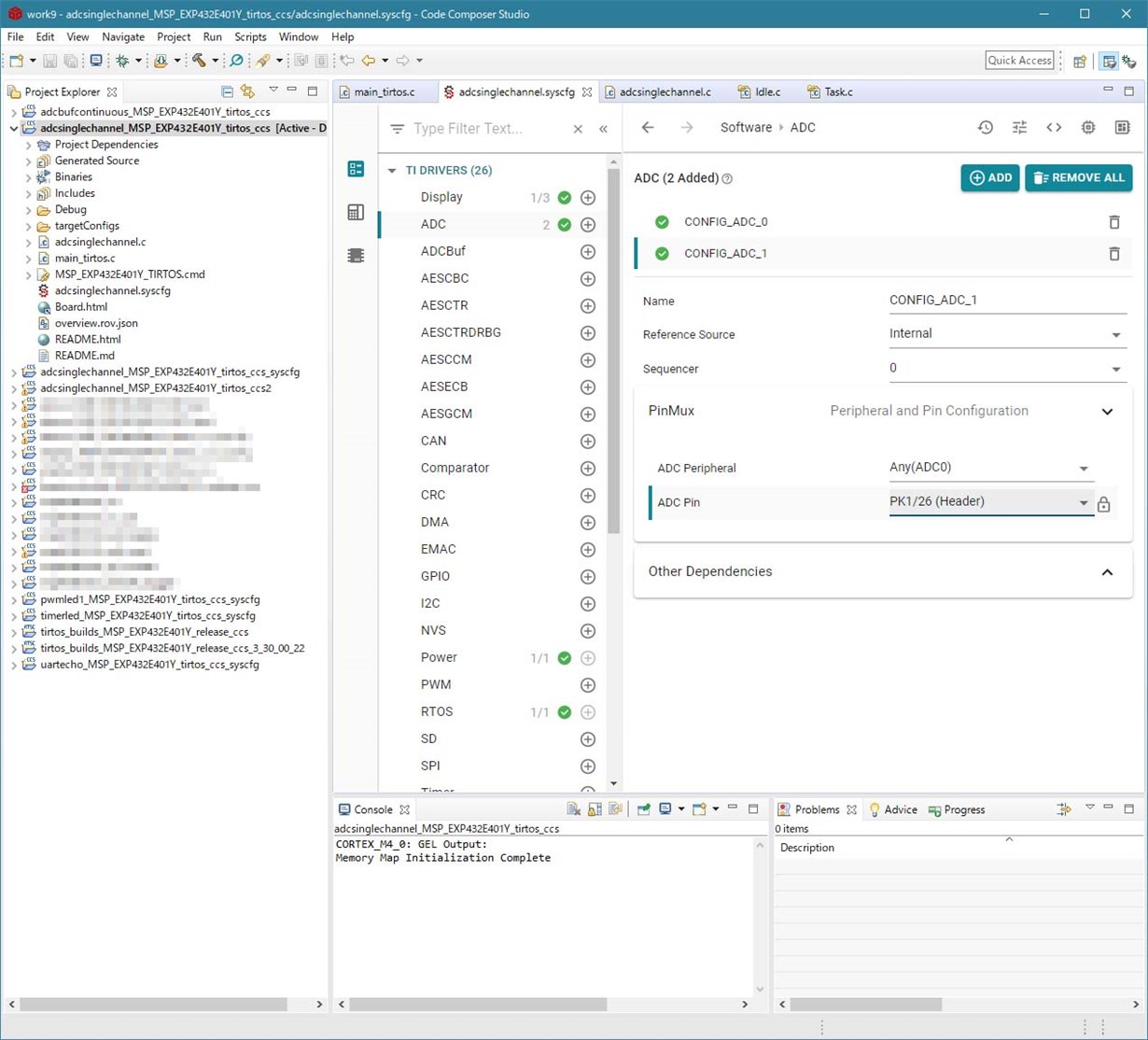Click the add icon next to GPIO
Image resolution: width=1148 pixels, height=1040 pixels.
pyautogui.click(x=588, y=577)
